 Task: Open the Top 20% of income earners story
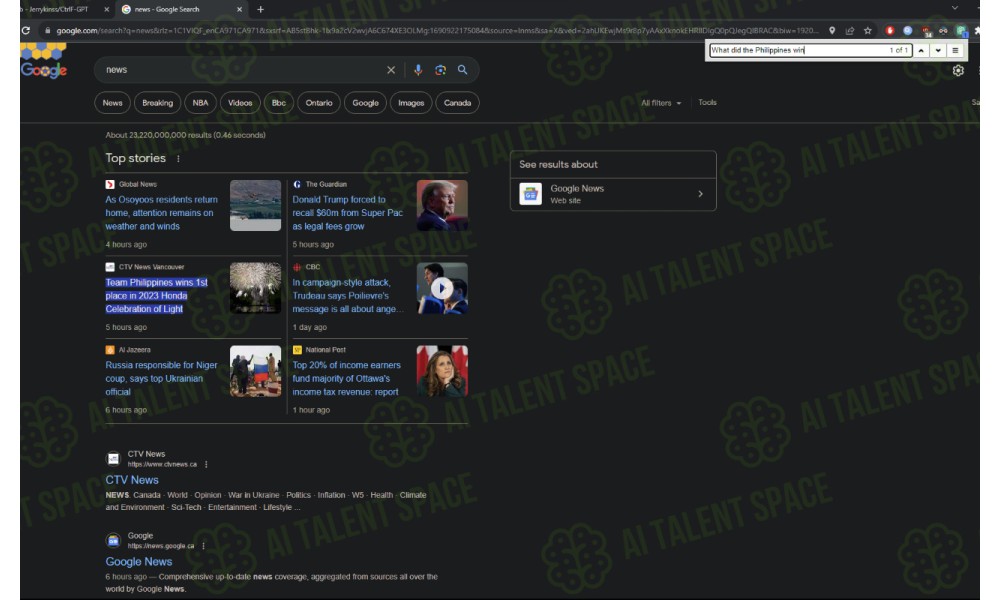(x=346, y=379)
